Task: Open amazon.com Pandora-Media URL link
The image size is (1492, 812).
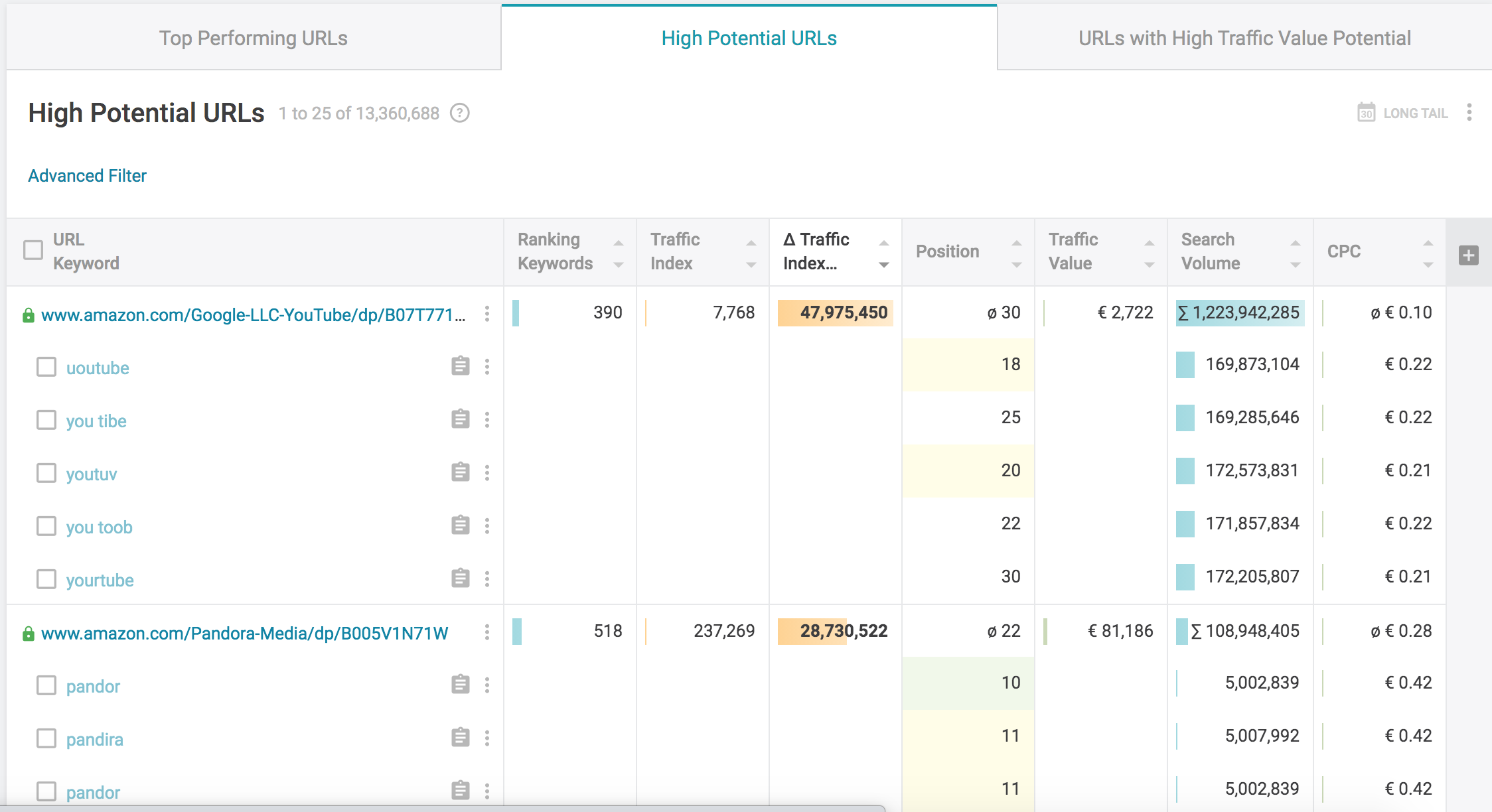Action: (x=245, y=633)
